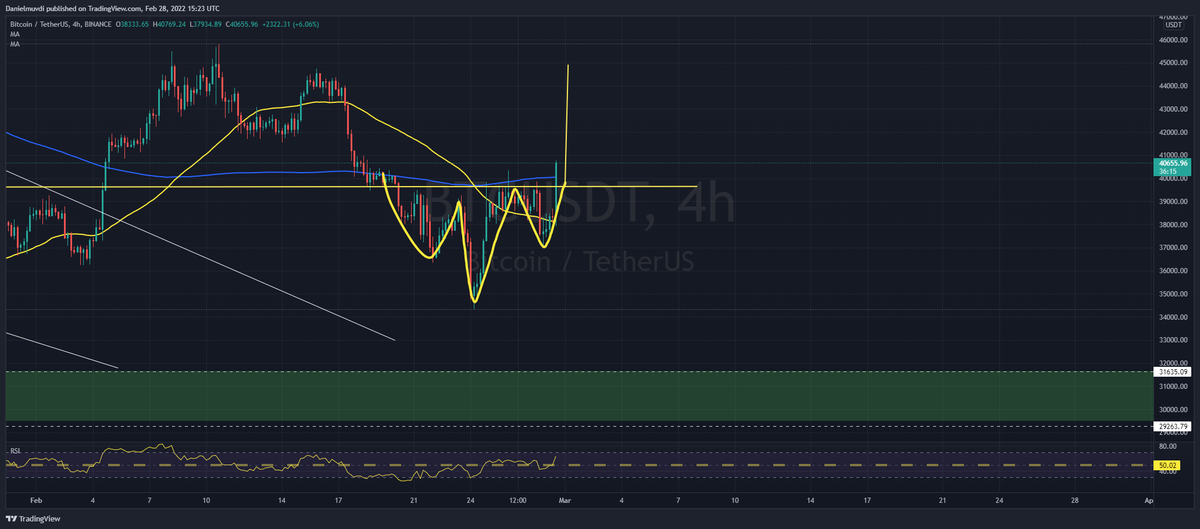Click the 43000.00 price axis label
Screen dimensions: 1200x529
(x=1173, y=109)
